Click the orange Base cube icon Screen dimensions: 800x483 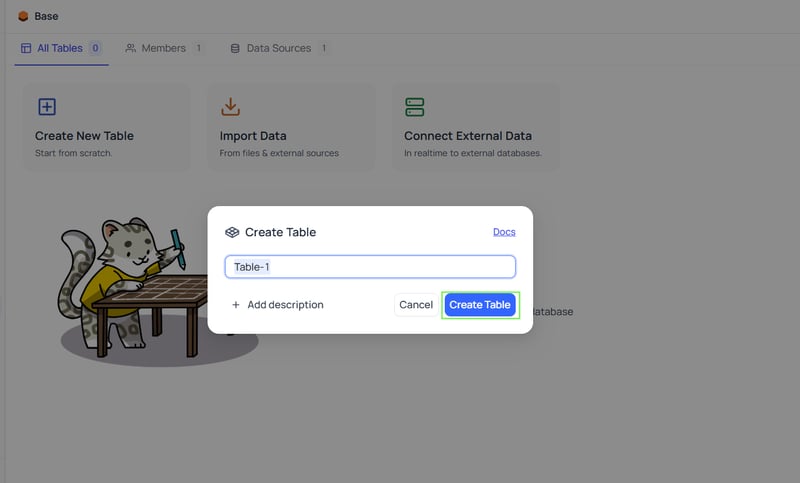point(23,16)
